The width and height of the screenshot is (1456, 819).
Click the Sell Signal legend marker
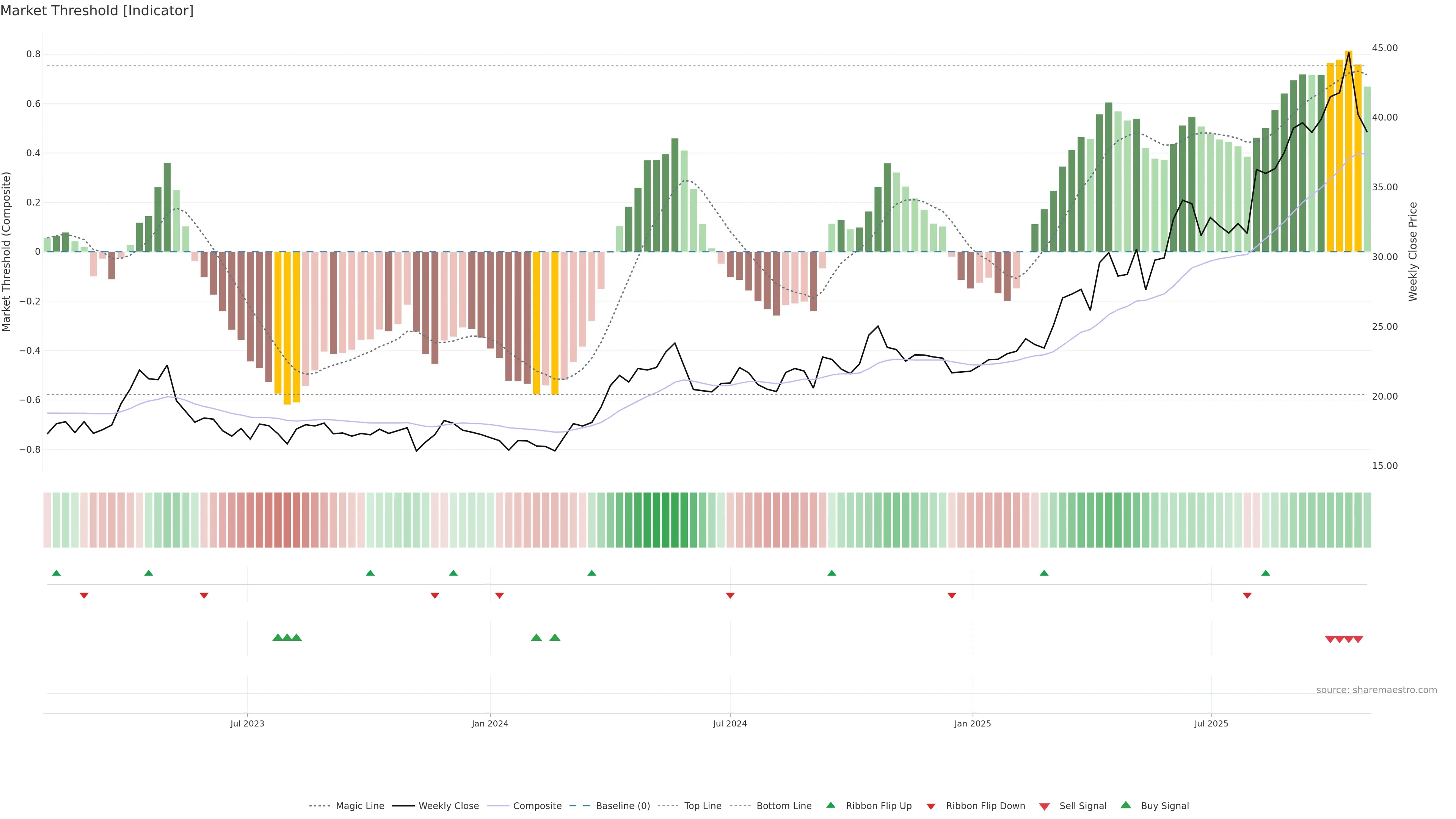click(x=1044, y=806)
